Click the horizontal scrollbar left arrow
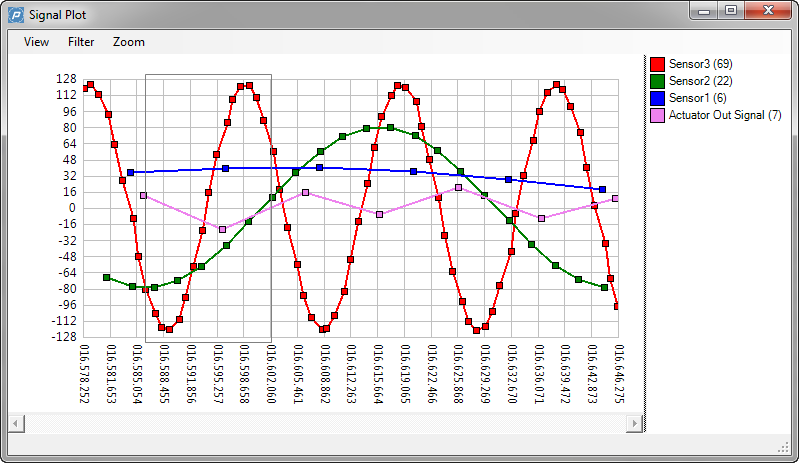This screenshot has width=799, height=463. 15,424
